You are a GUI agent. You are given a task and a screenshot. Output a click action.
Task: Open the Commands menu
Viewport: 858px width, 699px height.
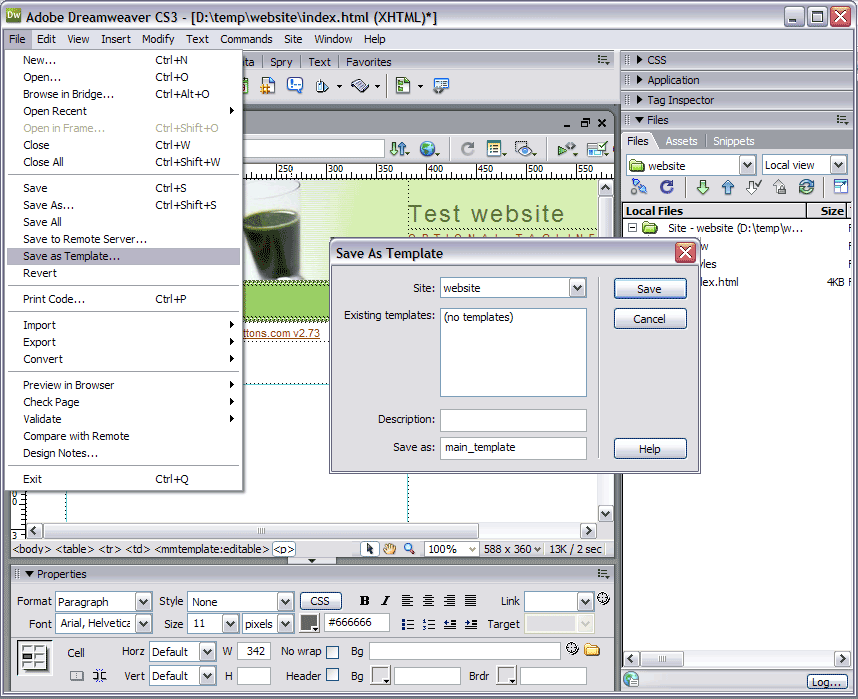(x=246, y=39)
